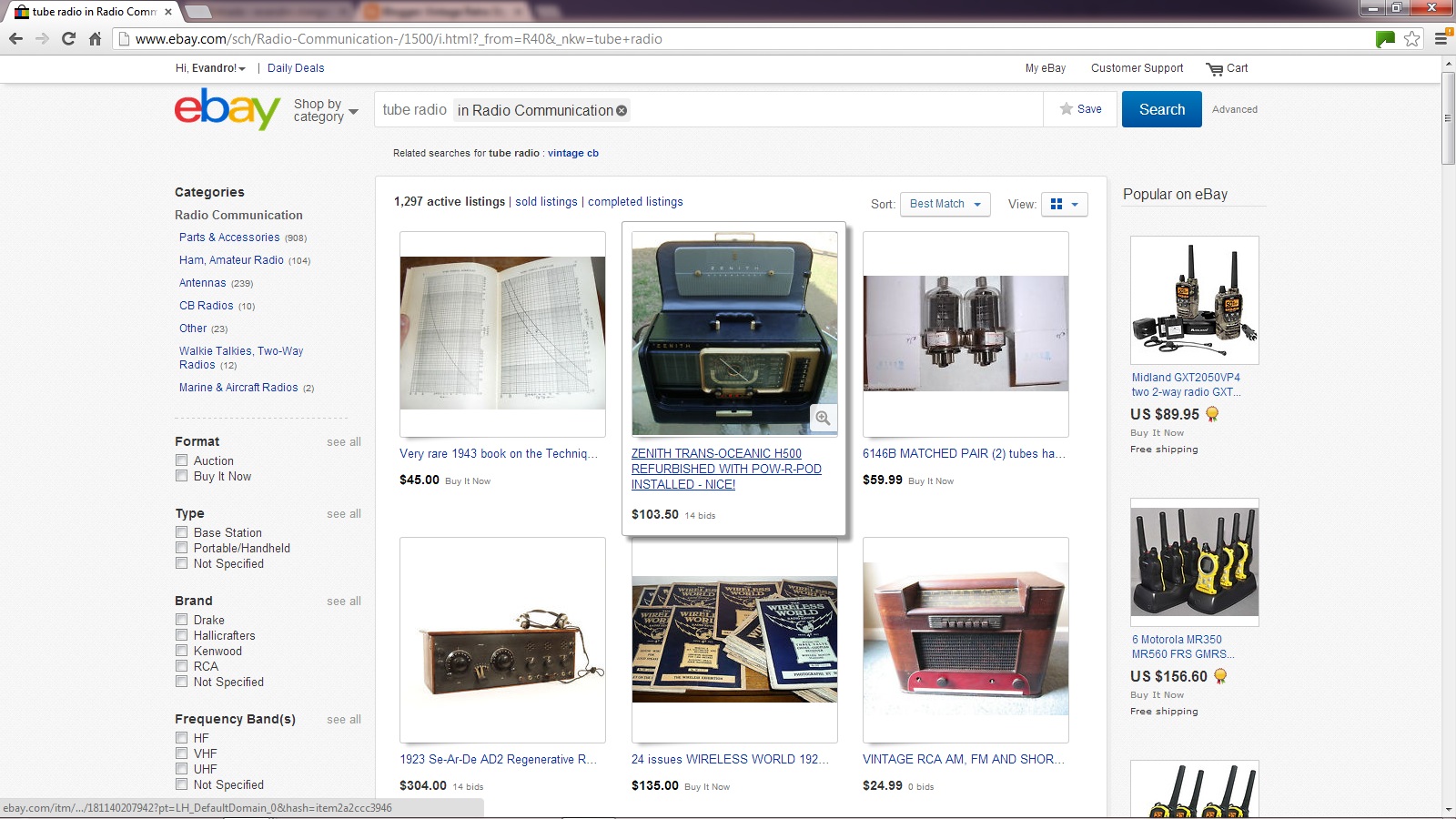Screen dimensions: 1456x819
Task: Click the scrollbar down arrow
Action: tap(1448, 810)
